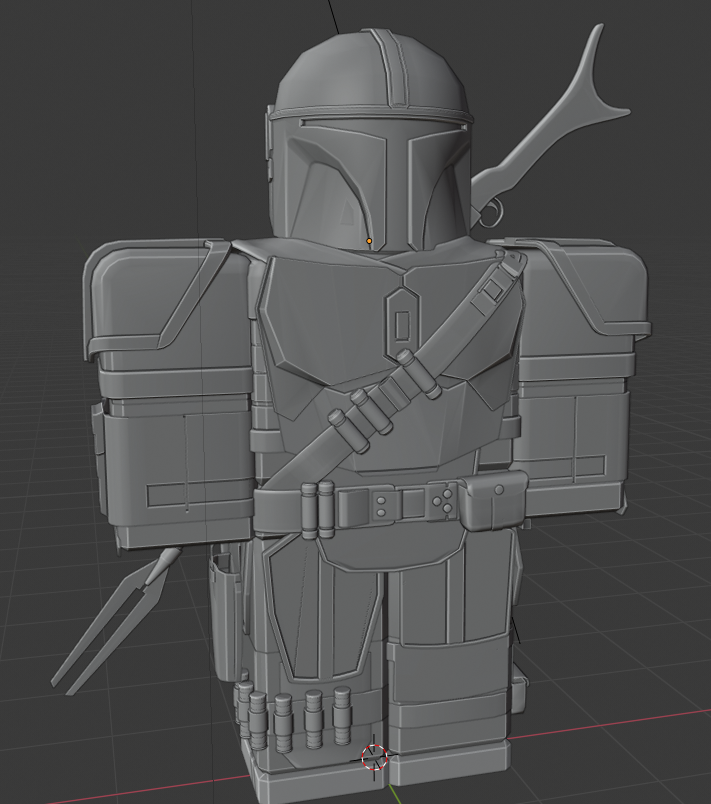The image size is (711, 804).
Task: Select the rifle slung behind the shoulder
Action: [551, 126]
